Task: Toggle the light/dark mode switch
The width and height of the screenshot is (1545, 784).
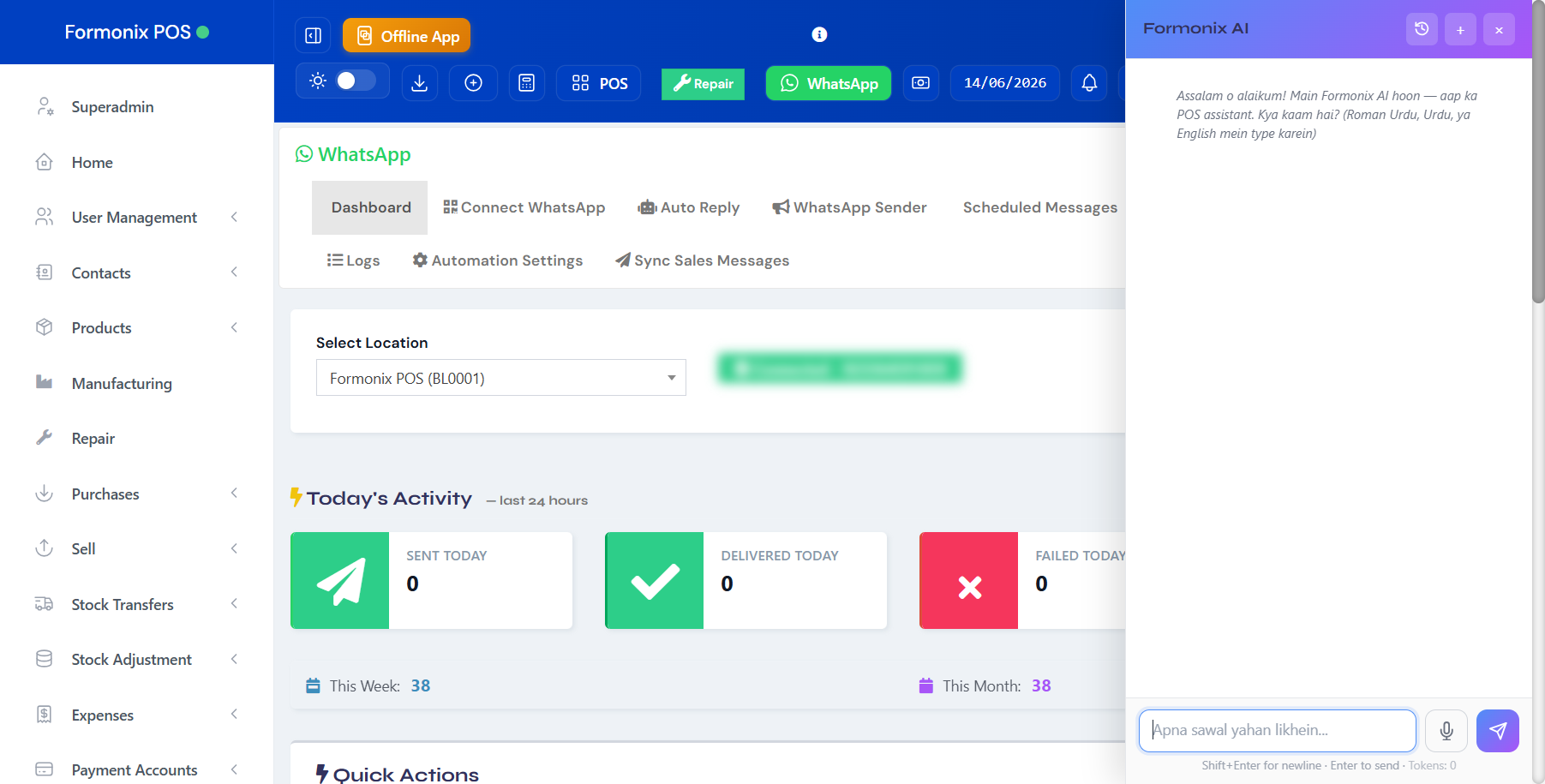Action: (x=356, y=81)
